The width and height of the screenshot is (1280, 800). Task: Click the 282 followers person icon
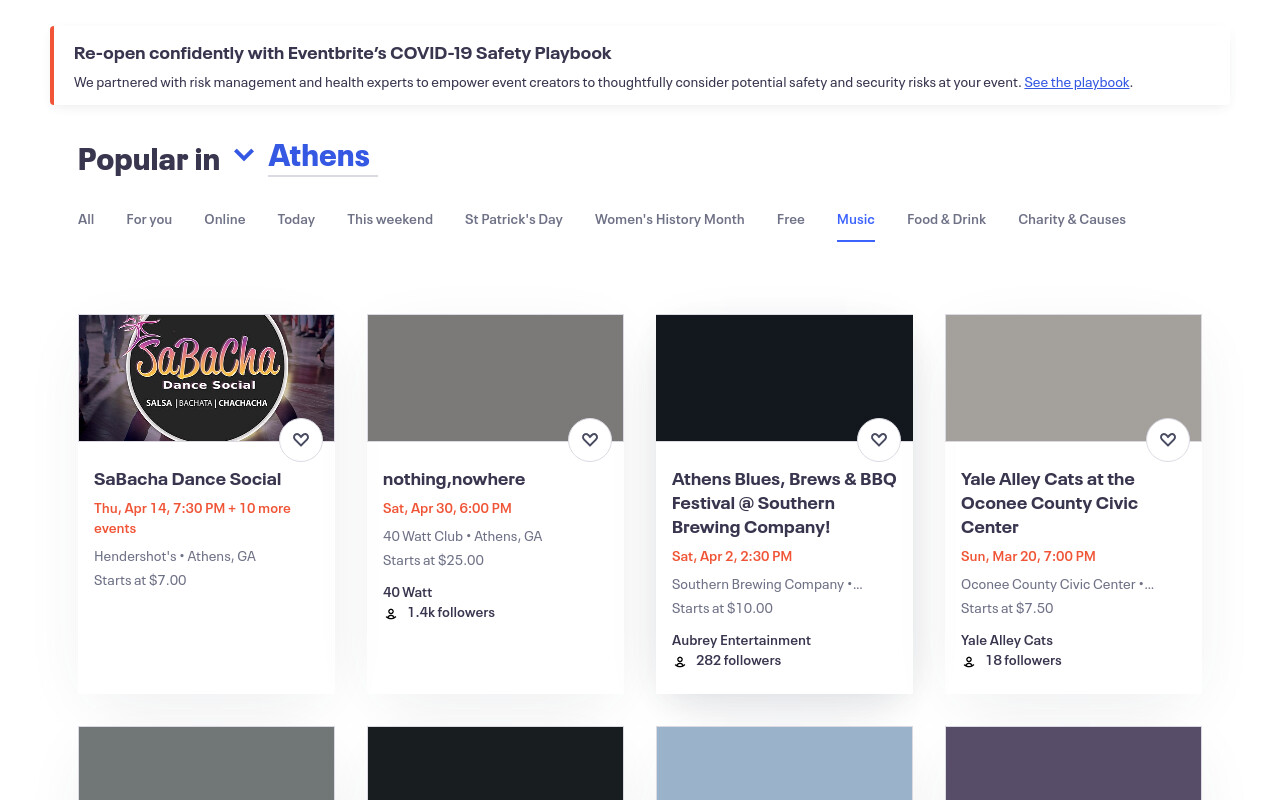(680, 661)
